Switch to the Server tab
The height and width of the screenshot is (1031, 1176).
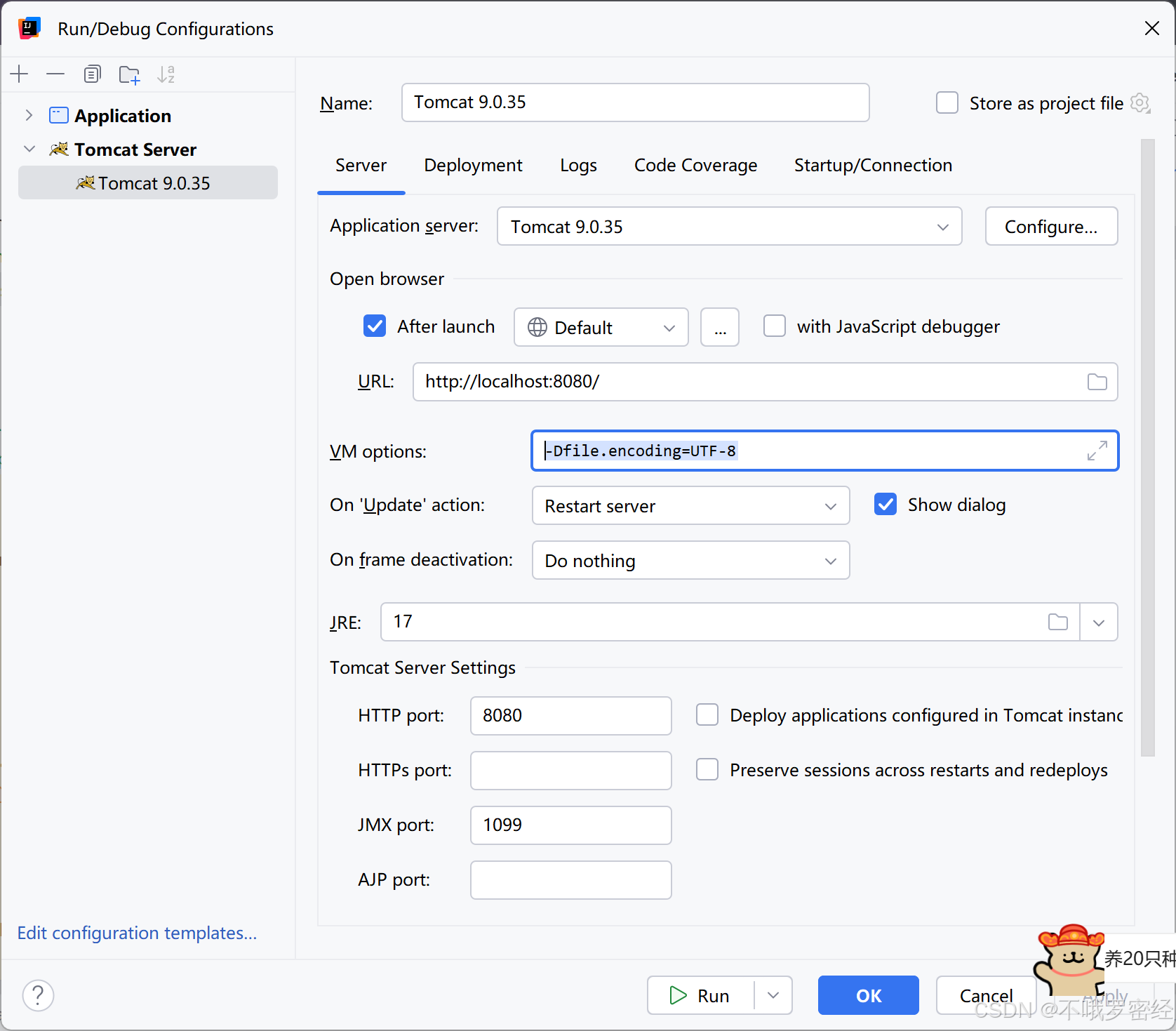(361, 166)
